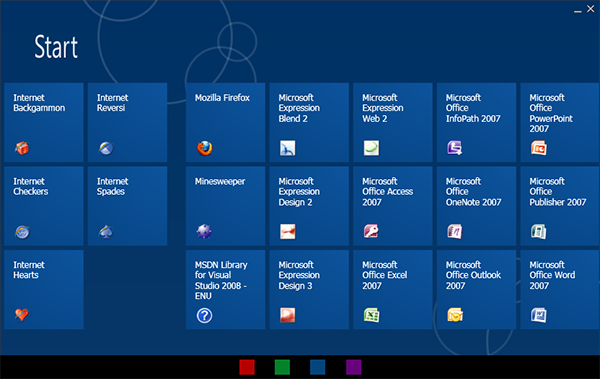Click the Internet Reversi icon

coord(106,148)
